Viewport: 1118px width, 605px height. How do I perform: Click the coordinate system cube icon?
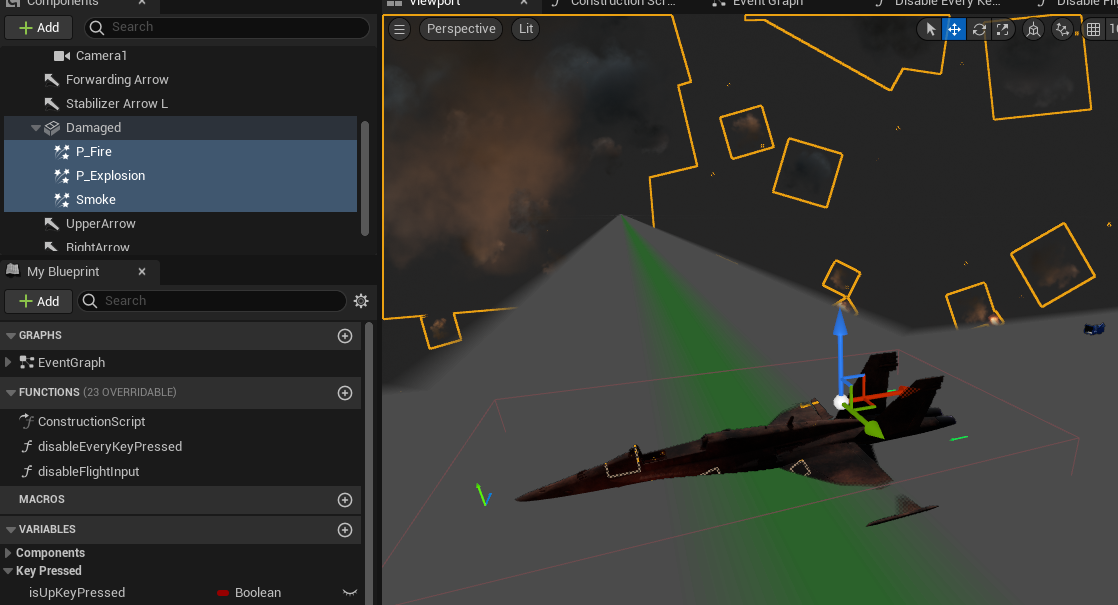(1033, 29)
